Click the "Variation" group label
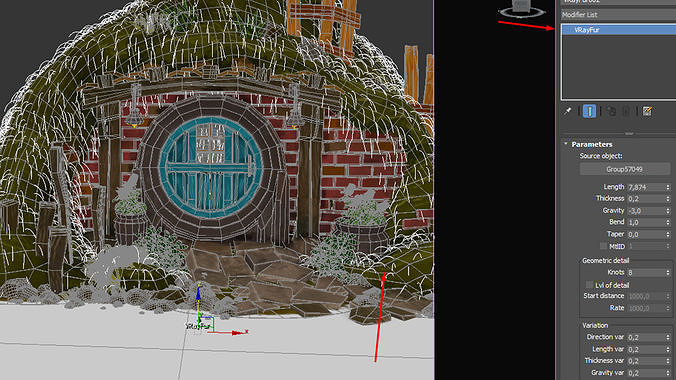Screen dimensions: 676x380 click(595, 325)
